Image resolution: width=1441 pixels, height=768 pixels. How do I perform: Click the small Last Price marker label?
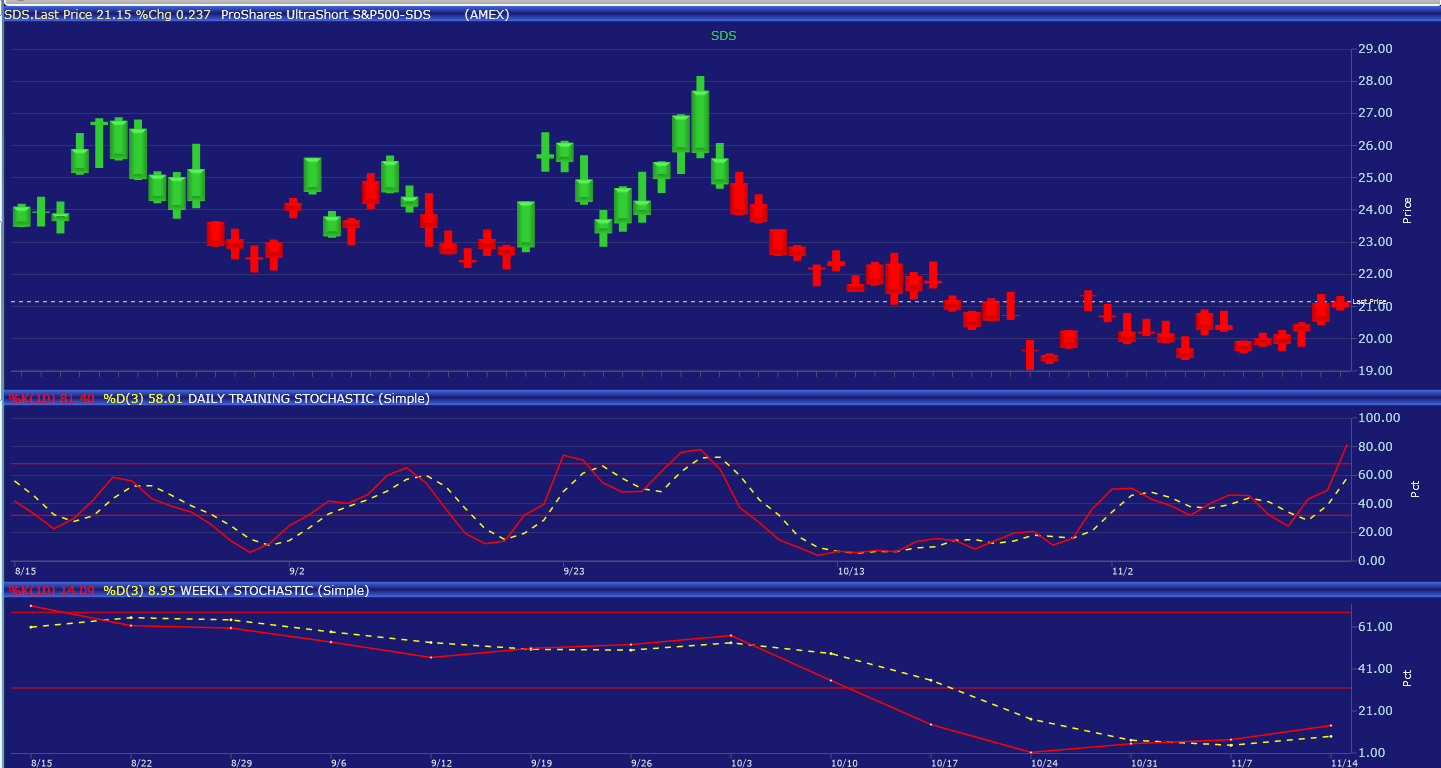pos(1369,301)
